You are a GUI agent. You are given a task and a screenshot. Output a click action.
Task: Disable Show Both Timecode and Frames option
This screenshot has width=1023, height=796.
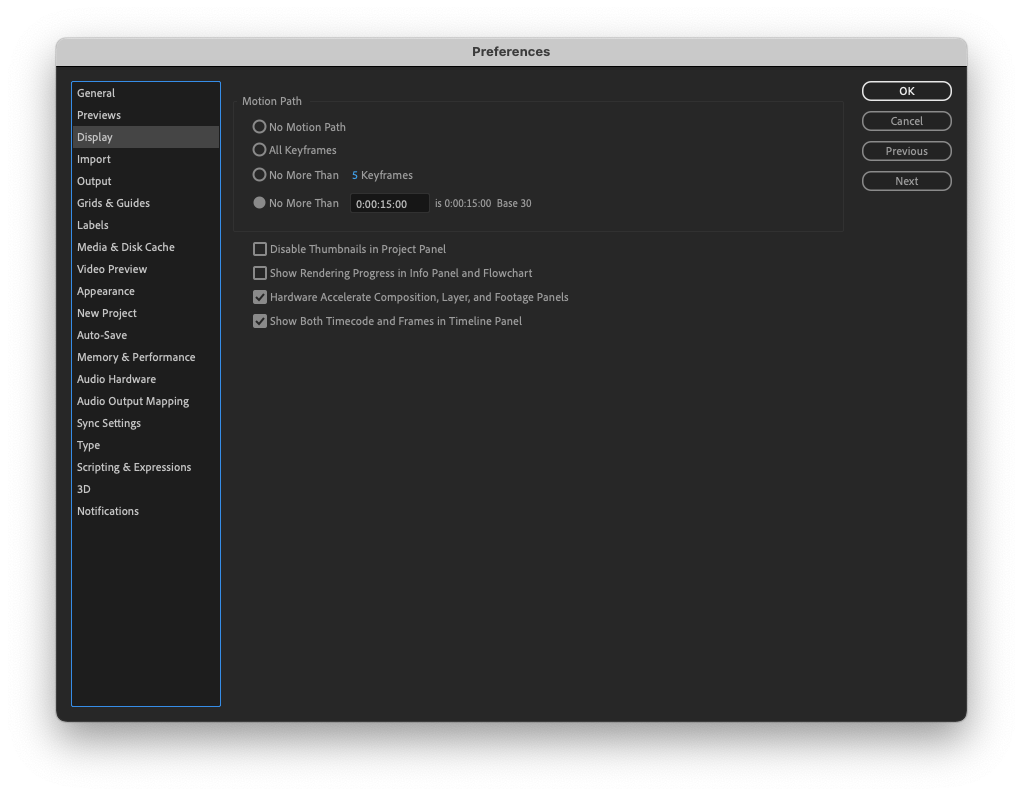[260, 320]
